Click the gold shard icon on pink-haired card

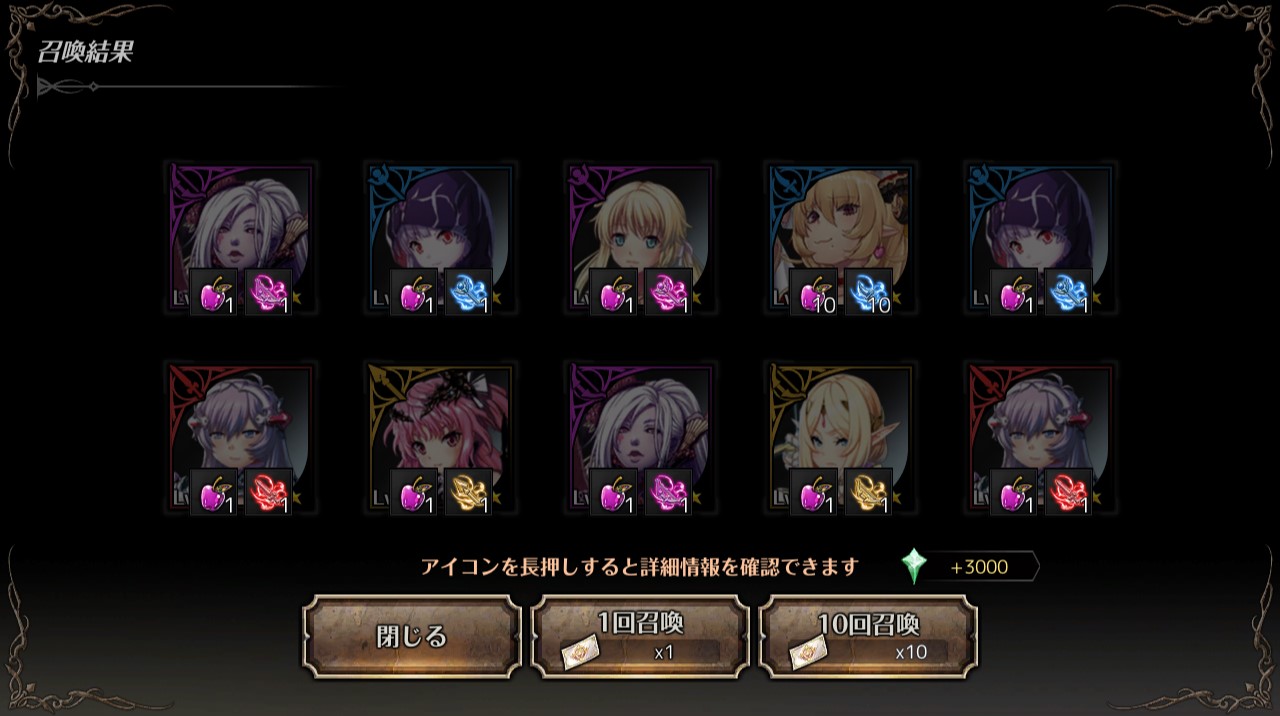(x=468, y=492)
